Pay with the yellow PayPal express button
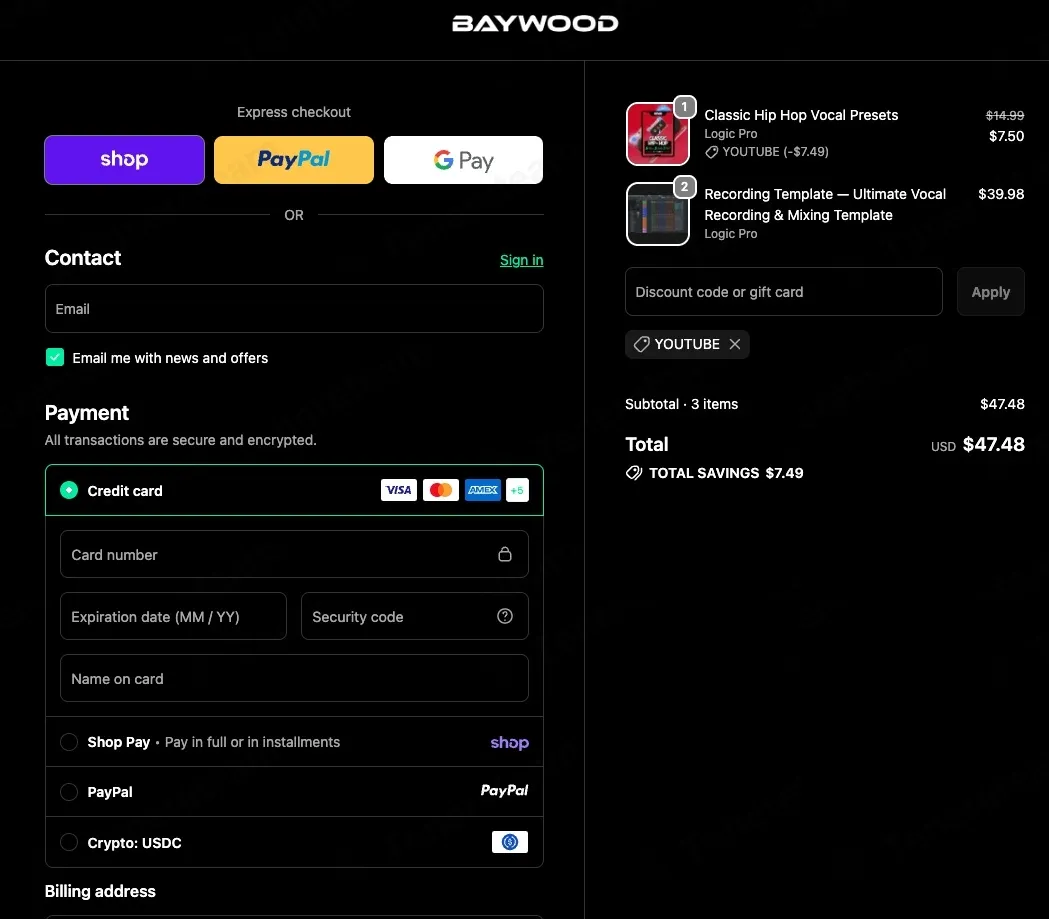This screenshot has width=1049, height=919. pos(294,160)
